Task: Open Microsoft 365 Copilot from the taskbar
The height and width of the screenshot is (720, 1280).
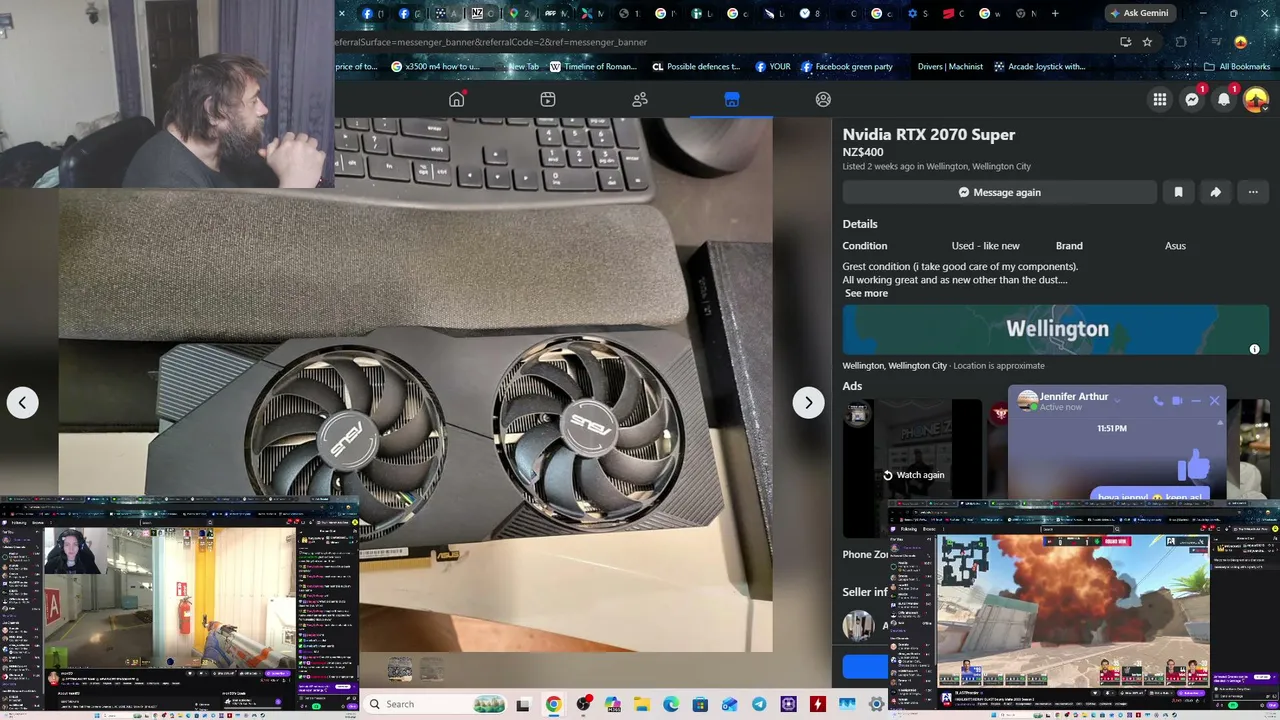Action: pyautogui.click(x=612, y=704)
